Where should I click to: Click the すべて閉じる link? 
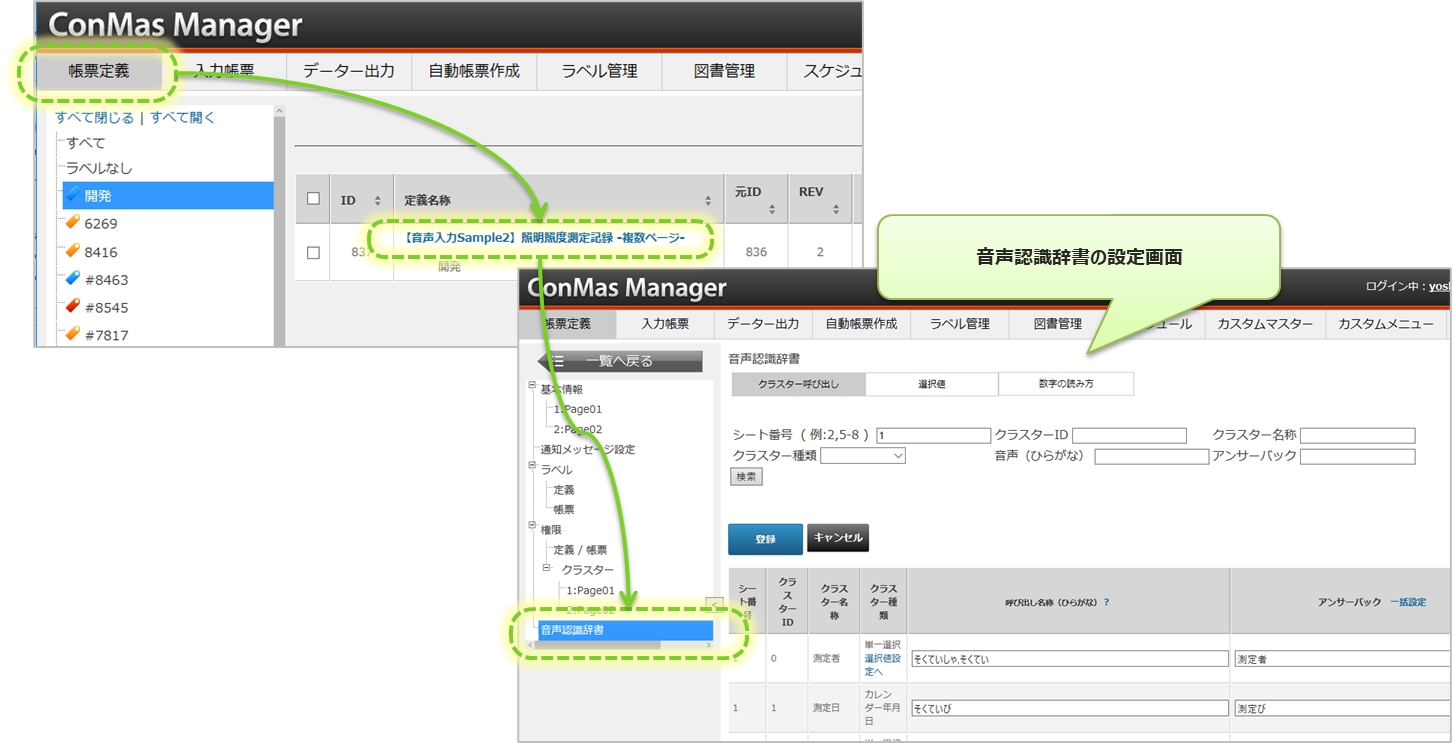tap(95, 117)
